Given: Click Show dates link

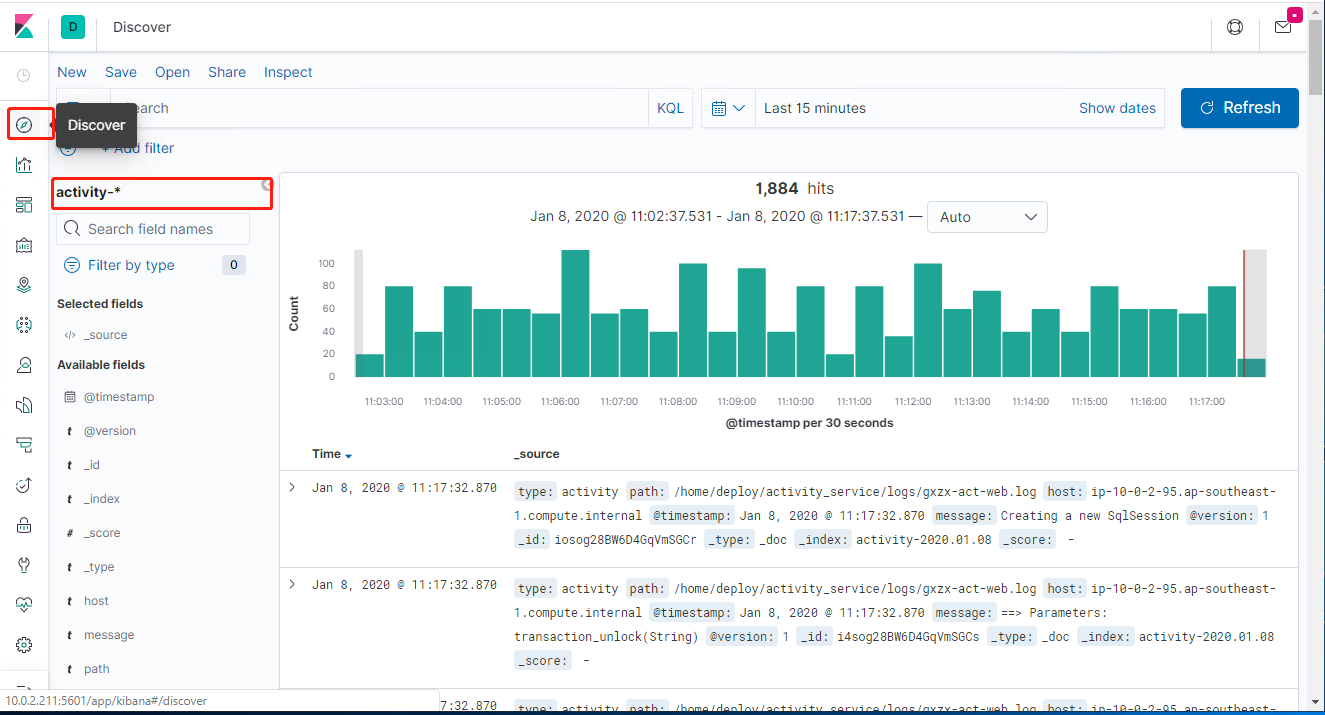Looking at the screenshot, I should pyautogui.click(x=1117, y=108).
